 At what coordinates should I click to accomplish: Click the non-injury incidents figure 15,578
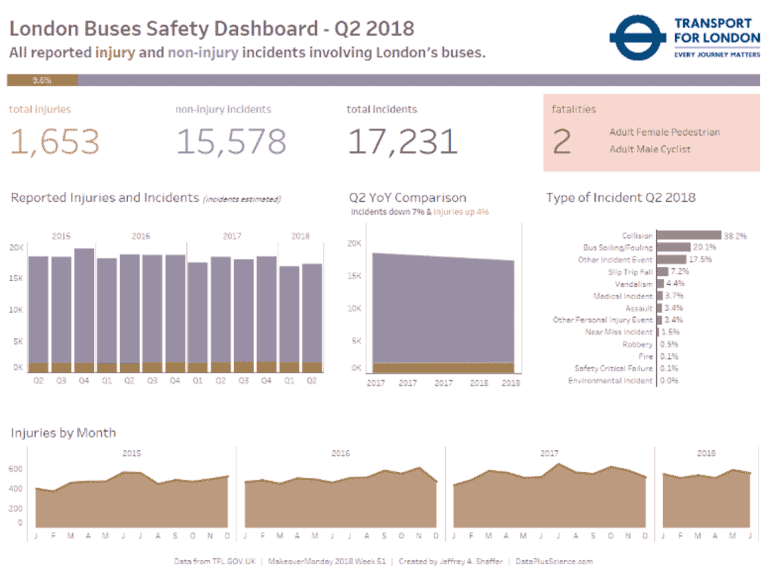(231, 142)
